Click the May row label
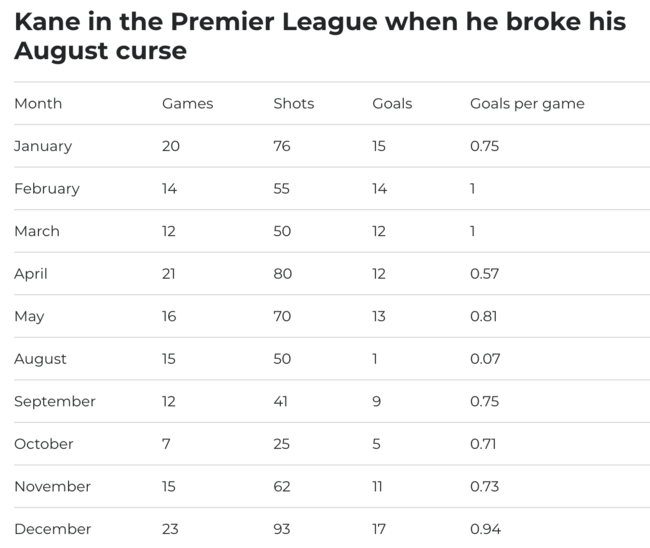This screenshot has height=548, width=650. click(29, 317)
